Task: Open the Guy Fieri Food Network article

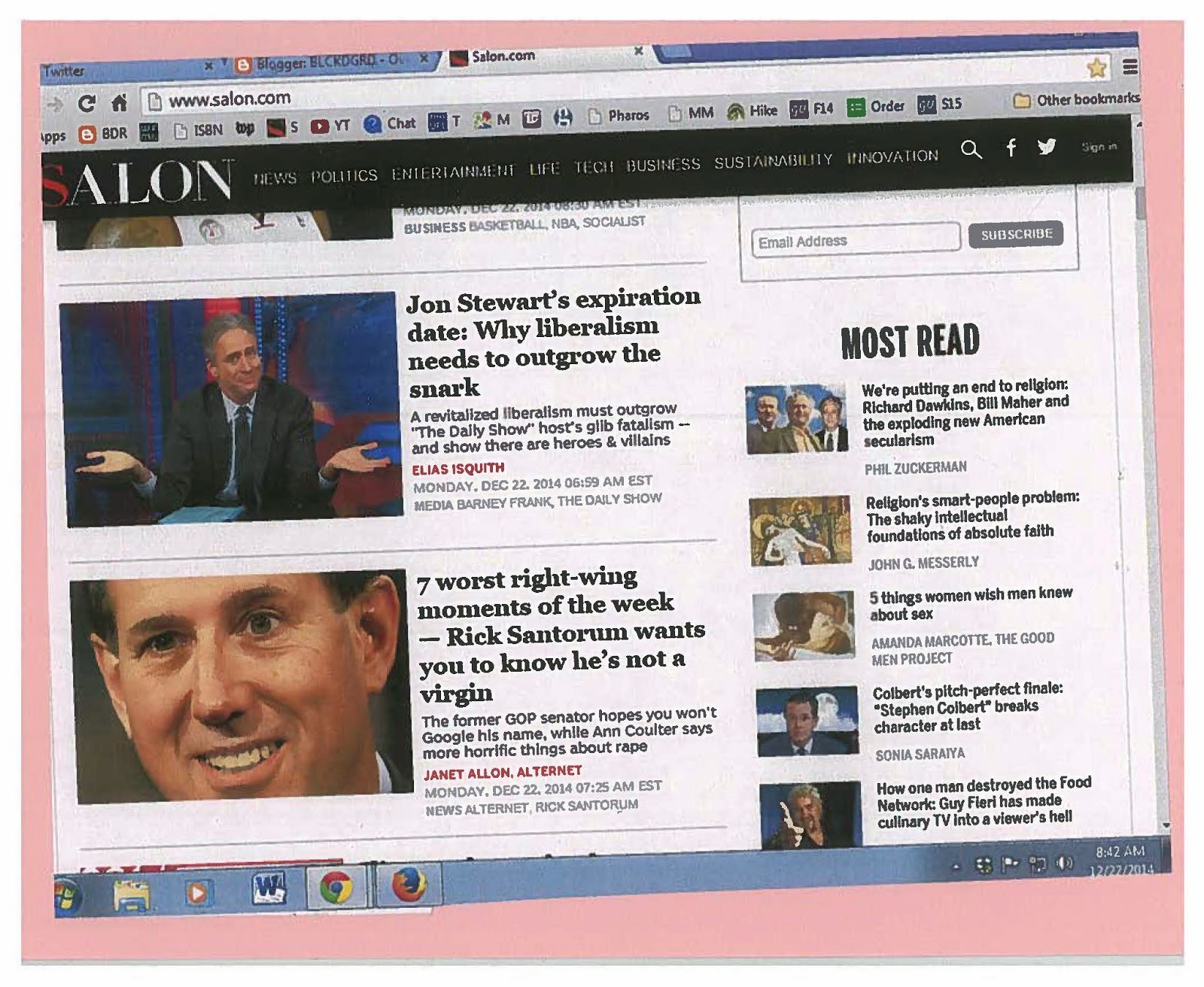Action: 984,802
